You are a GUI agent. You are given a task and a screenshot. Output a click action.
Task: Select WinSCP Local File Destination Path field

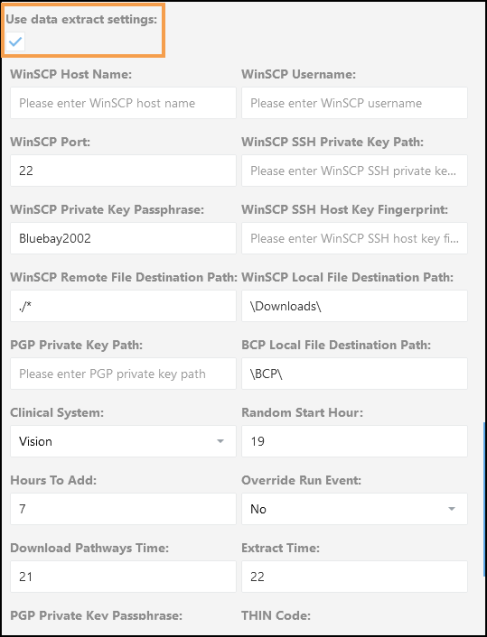[x=354, y=306]
